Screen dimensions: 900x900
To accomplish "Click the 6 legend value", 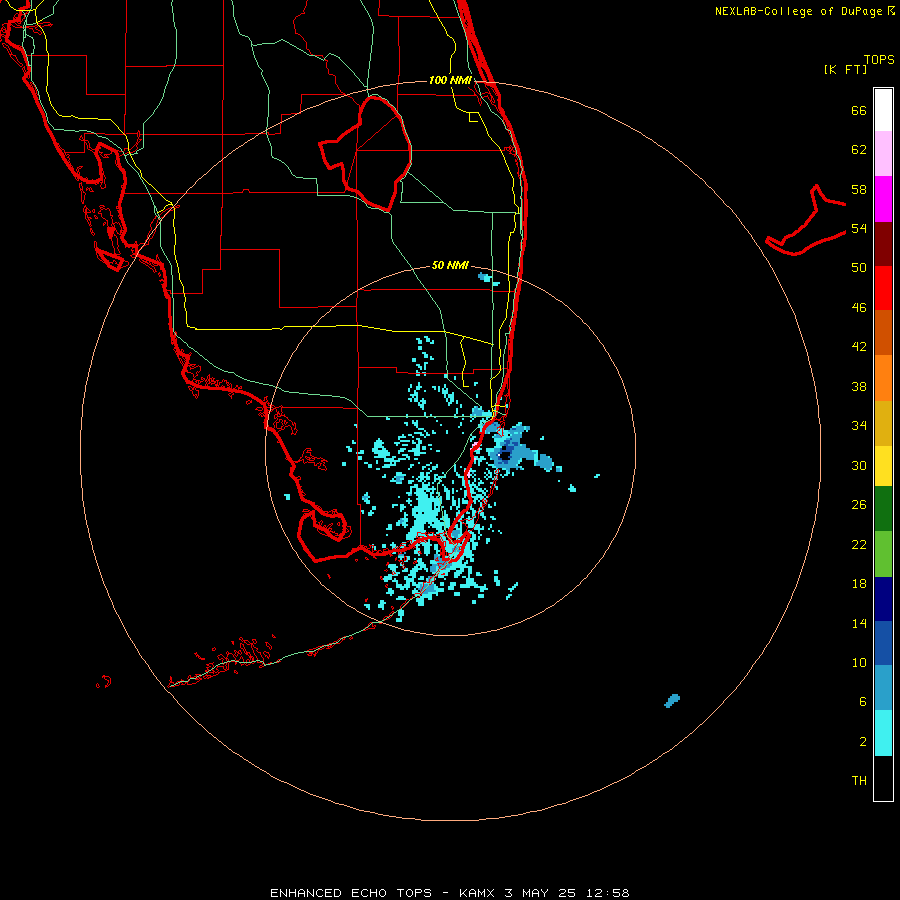I will point(863,702).
